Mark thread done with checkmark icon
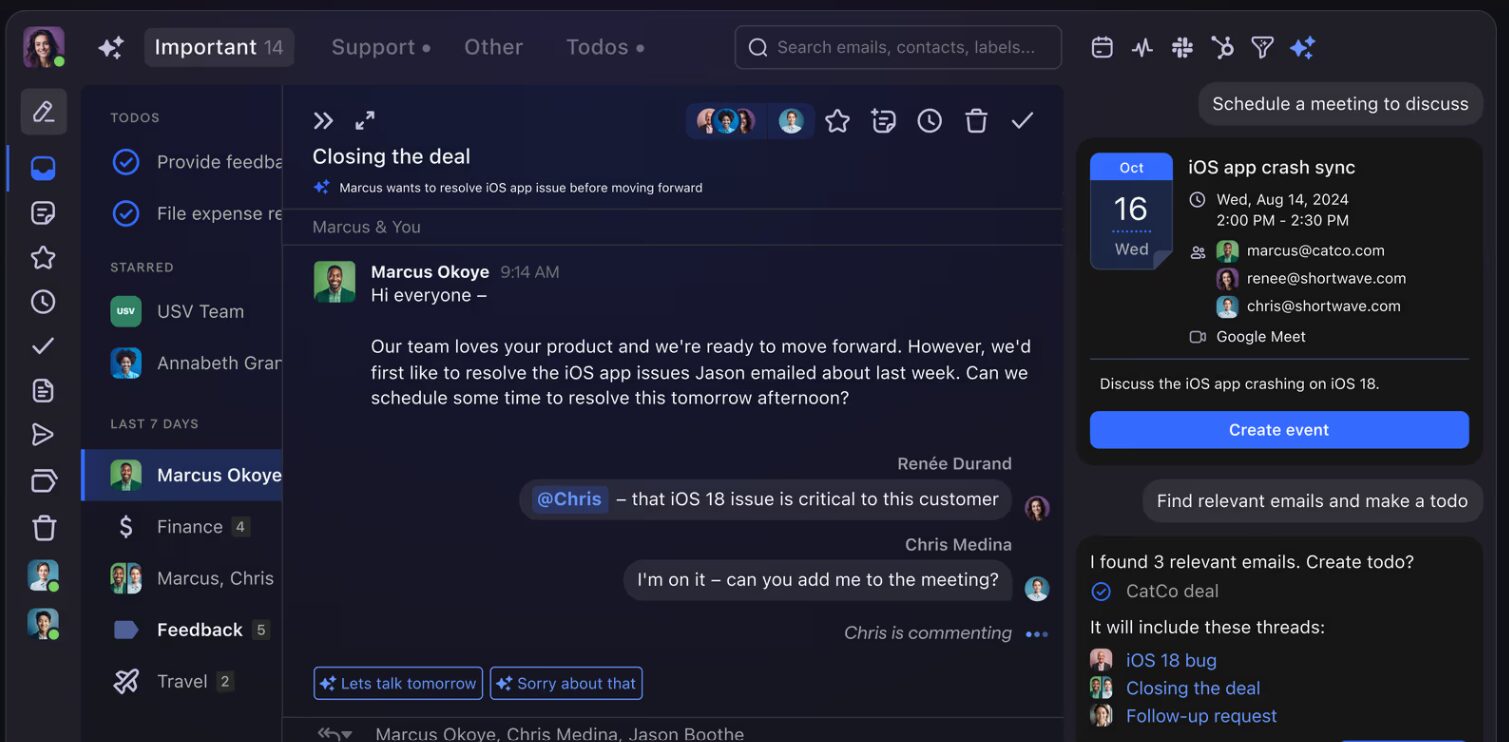Viewport: 1509px width, 742px height. [1022, 121]
